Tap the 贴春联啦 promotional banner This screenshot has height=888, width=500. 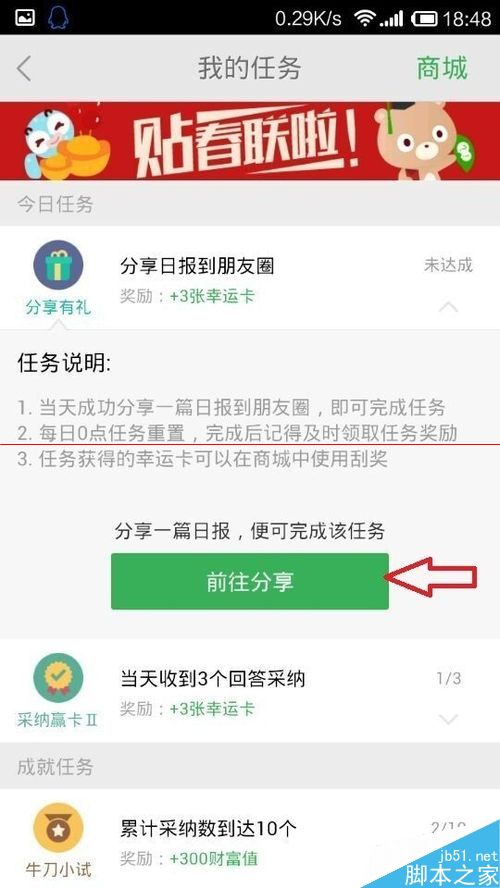250,141
